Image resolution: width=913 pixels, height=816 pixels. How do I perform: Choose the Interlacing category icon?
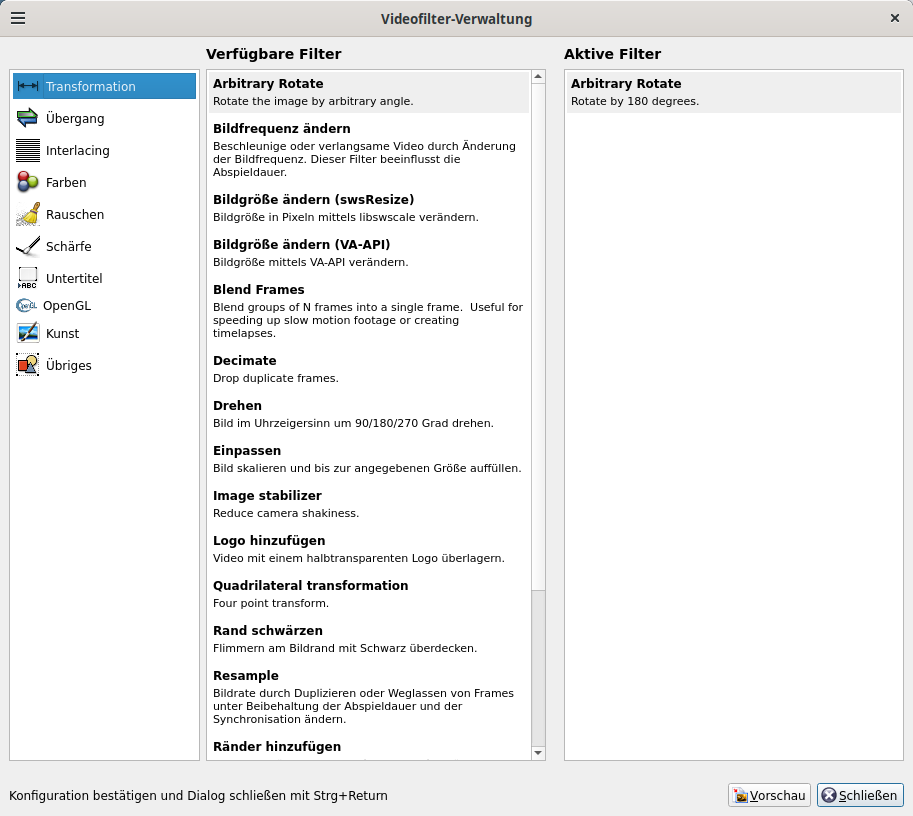(x=28, y=151)
